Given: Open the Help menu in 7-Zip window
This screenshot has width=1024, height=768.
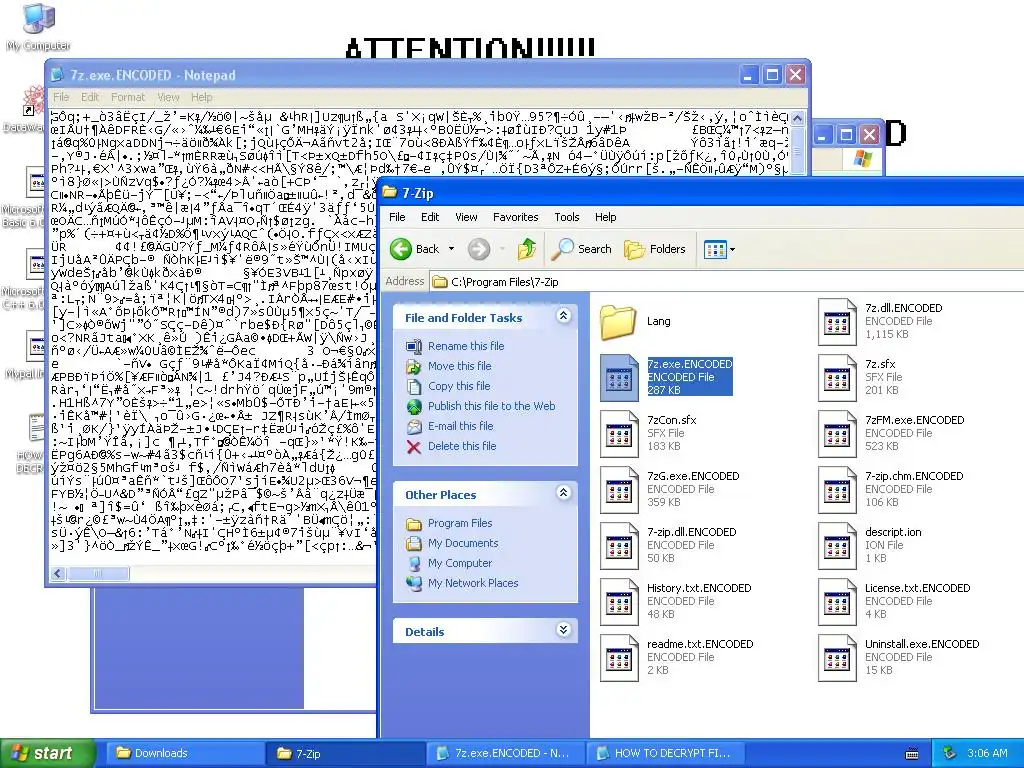Looking at the screenshot, I should point(605,217).
